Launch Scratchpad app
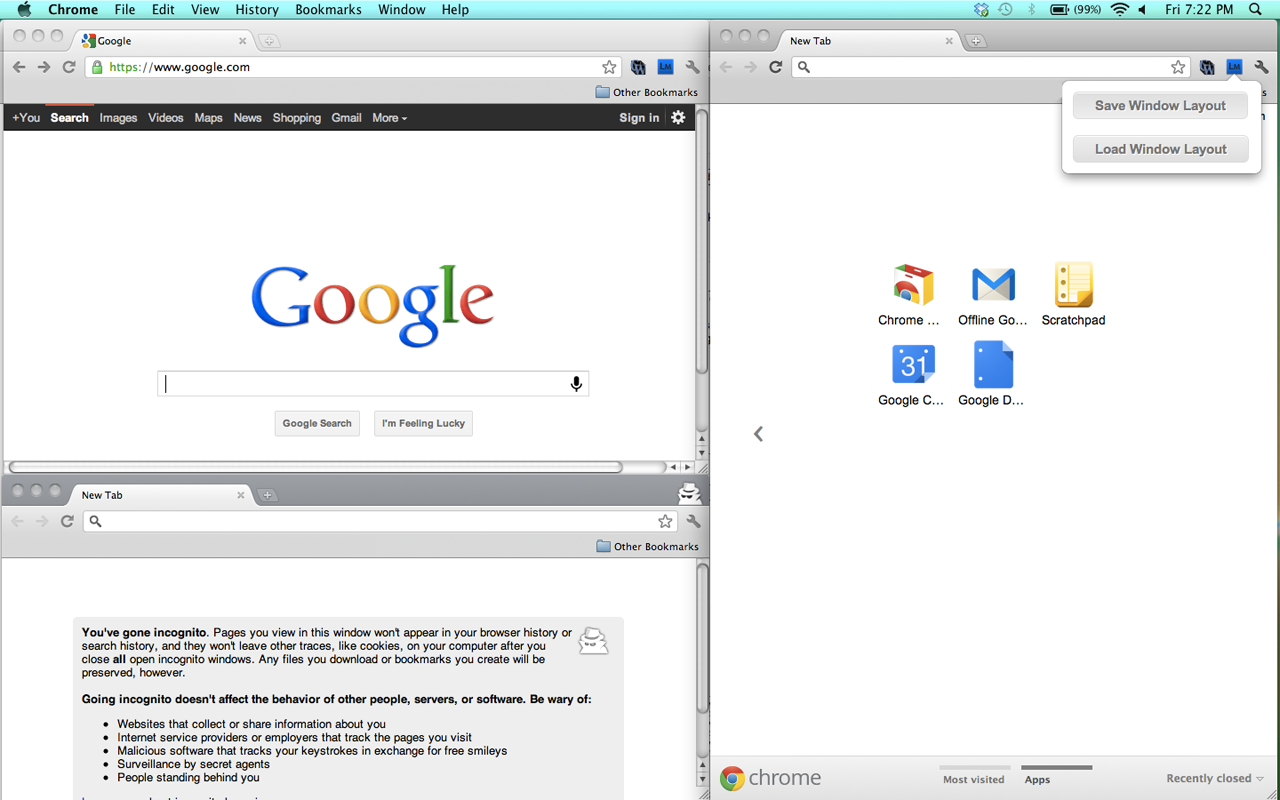This screenshot has height=800, width=1280. click(x=1073, y=295)
